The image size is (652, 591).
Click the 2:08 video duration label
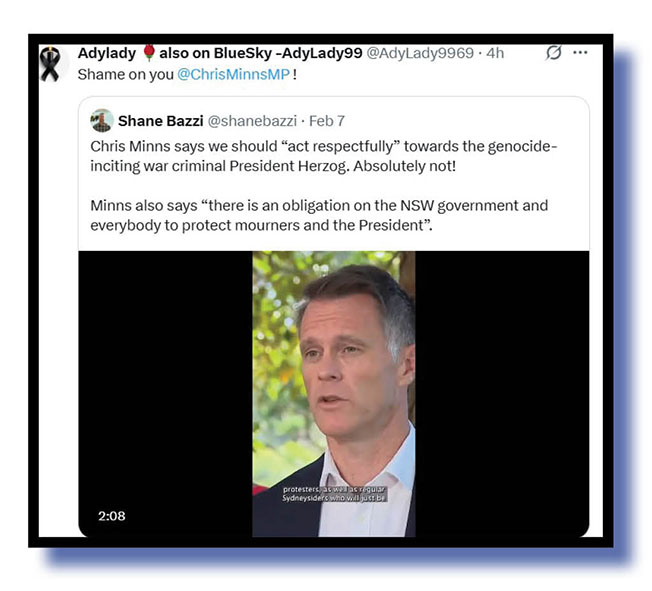click(111, 516)
